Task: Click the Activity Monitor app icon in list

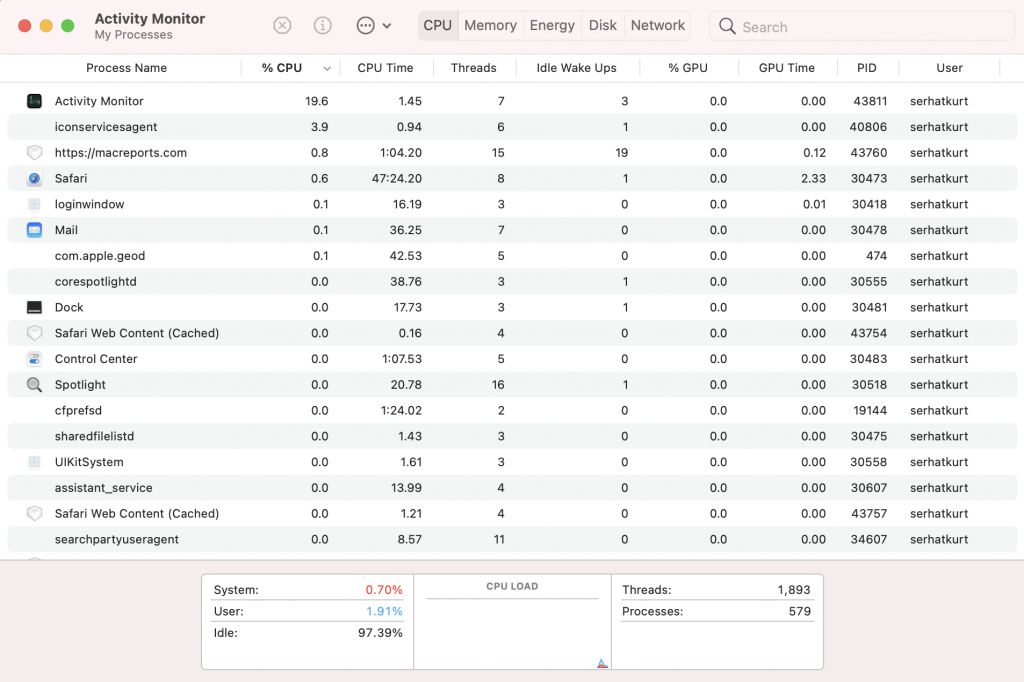Action: click(34, 101)
